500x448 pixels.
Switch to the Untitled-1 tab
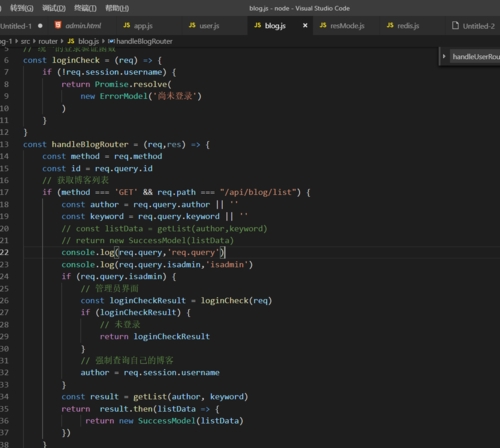click(16, 26)
